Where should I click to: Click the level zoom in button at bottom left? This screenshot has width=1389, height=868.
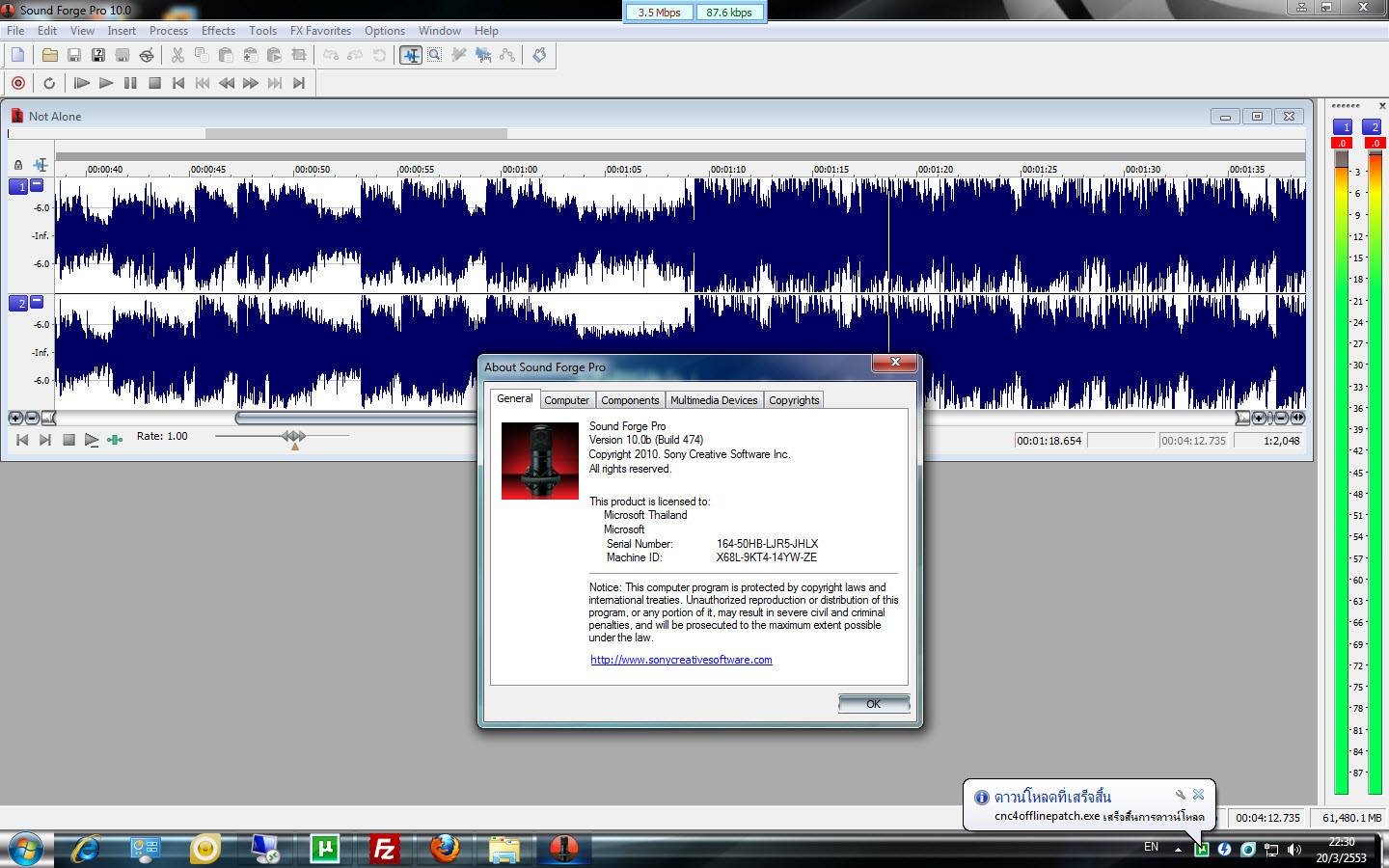tap(15, 418)
